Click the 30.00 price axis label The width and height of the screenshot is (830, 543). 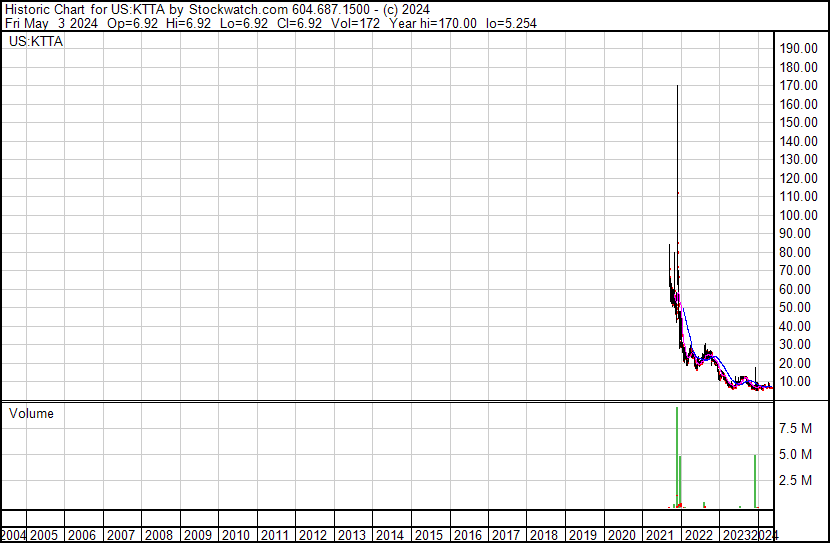click(x=795, y=345)
